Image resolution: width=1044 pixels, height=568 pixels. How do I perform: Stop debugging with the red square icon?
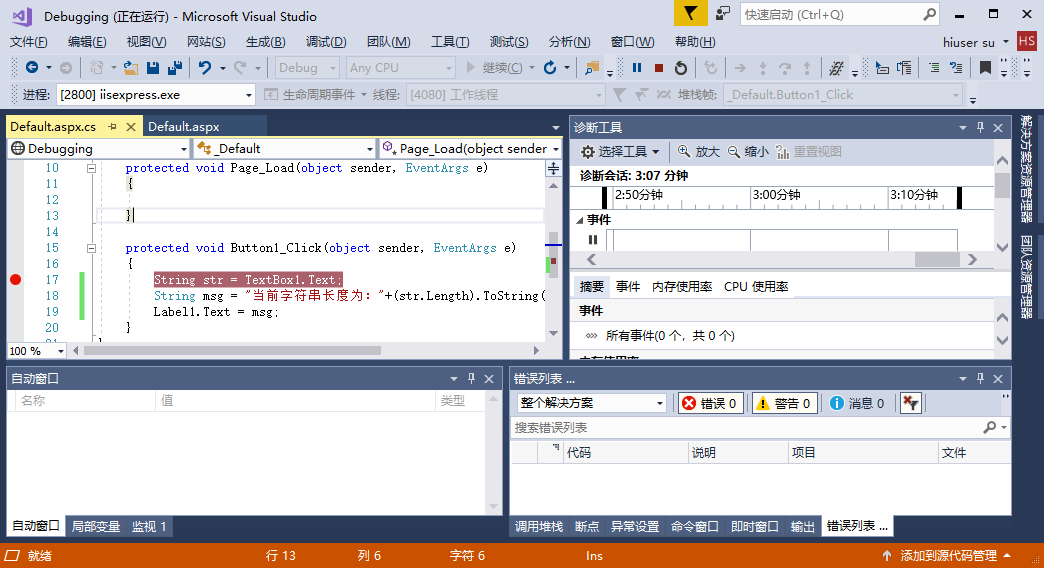click(659, 68)
